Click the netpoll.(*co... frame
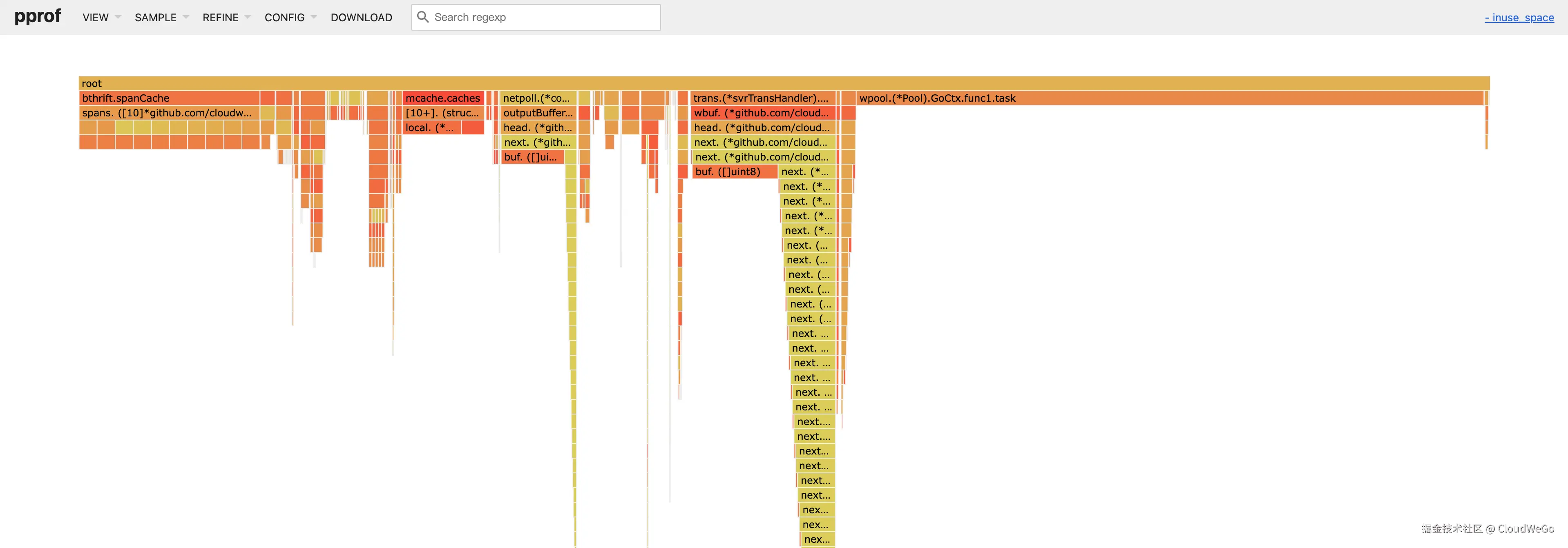 pos(537,98)
